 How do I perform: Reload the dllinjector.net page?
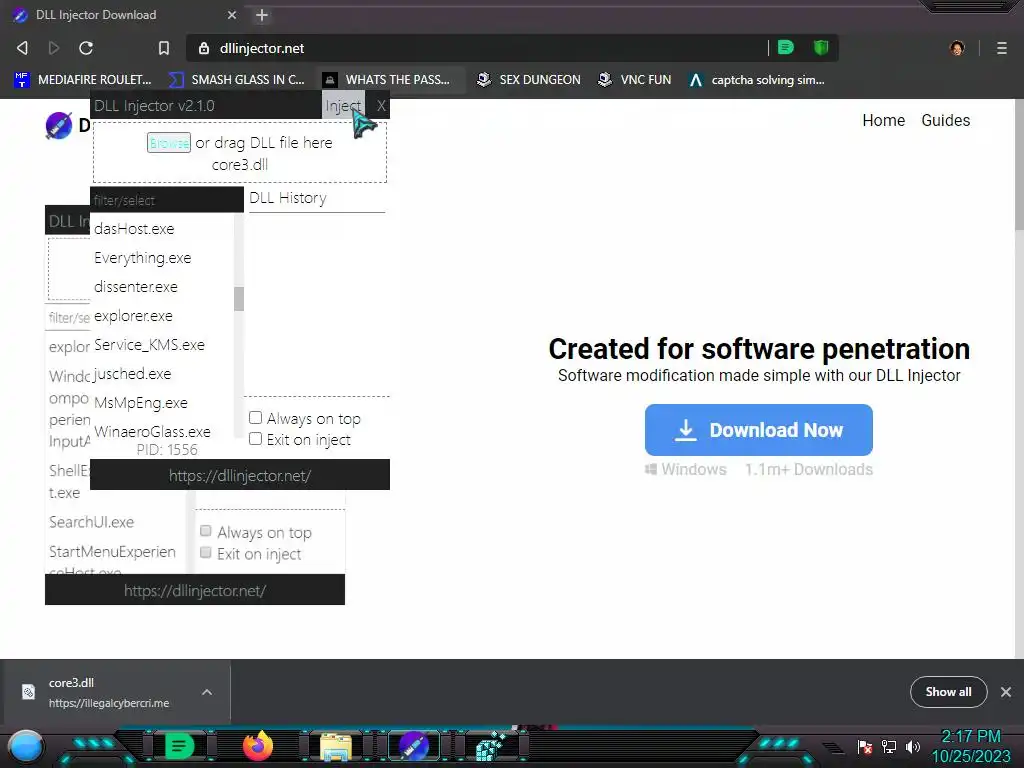coord(86,48)
